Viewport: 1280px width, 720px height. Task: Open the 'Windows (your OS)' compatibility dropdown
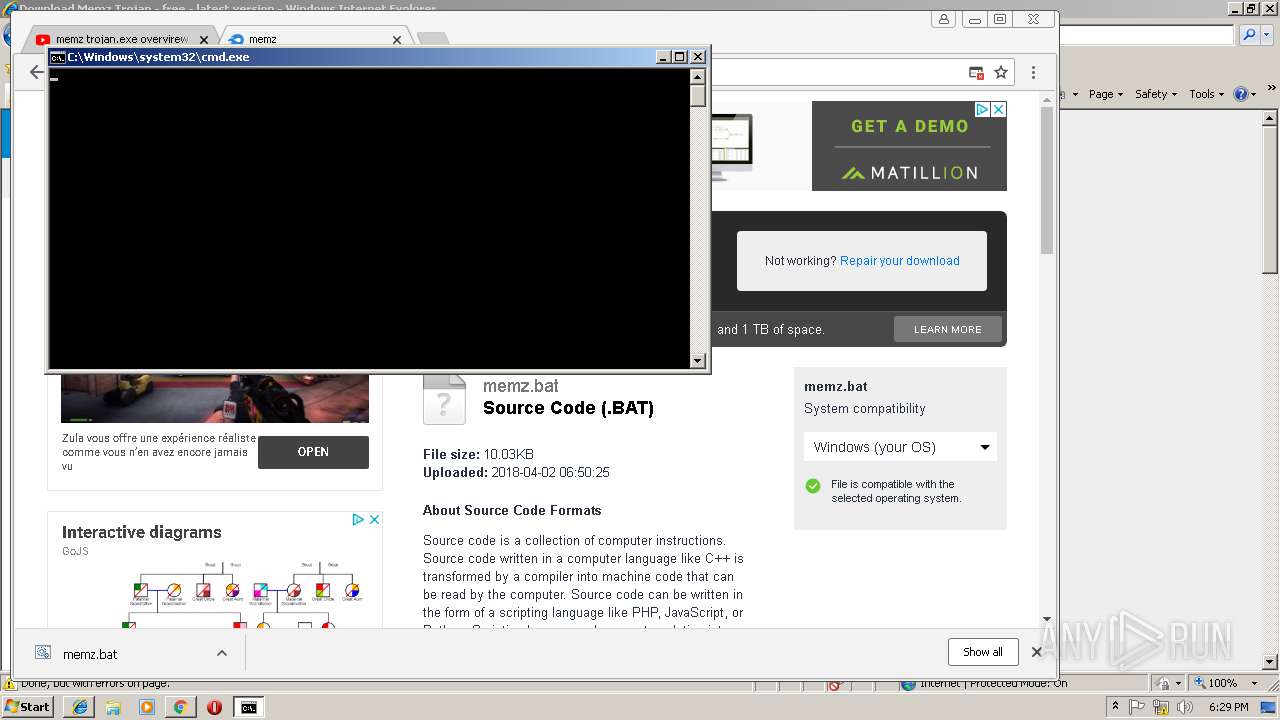900,447
